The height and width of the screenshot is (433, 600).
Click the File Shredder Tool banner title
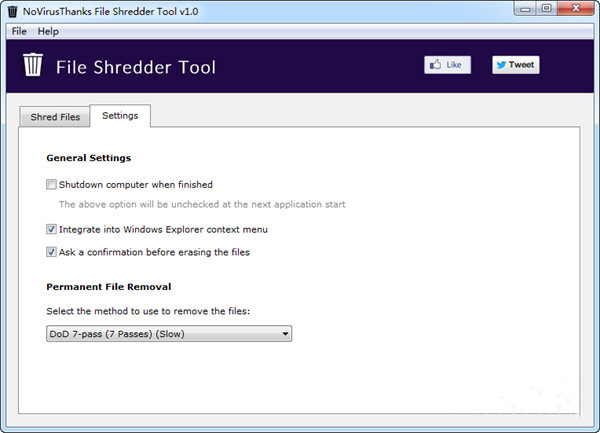[x=136, y=67]
